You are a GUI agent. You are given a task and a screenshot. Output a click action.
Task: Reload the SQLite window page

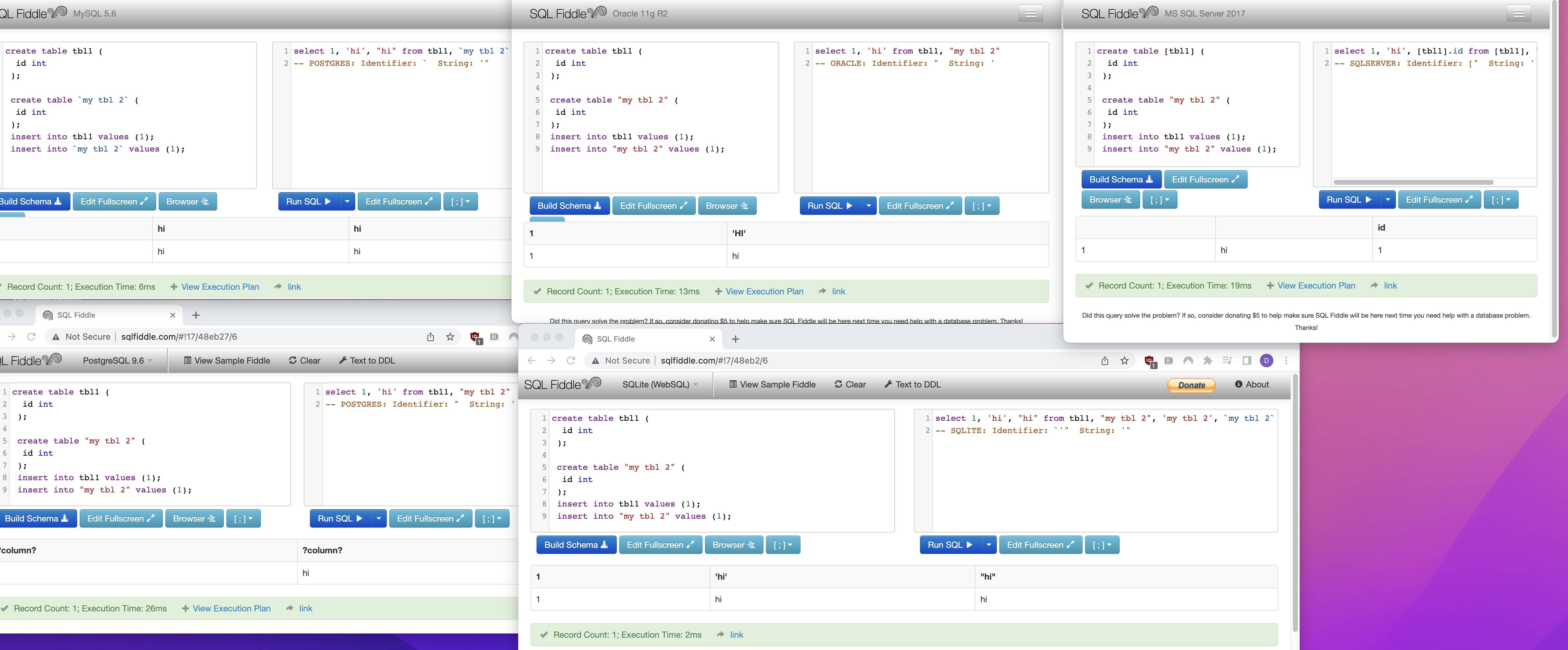[x=571, y=360]
